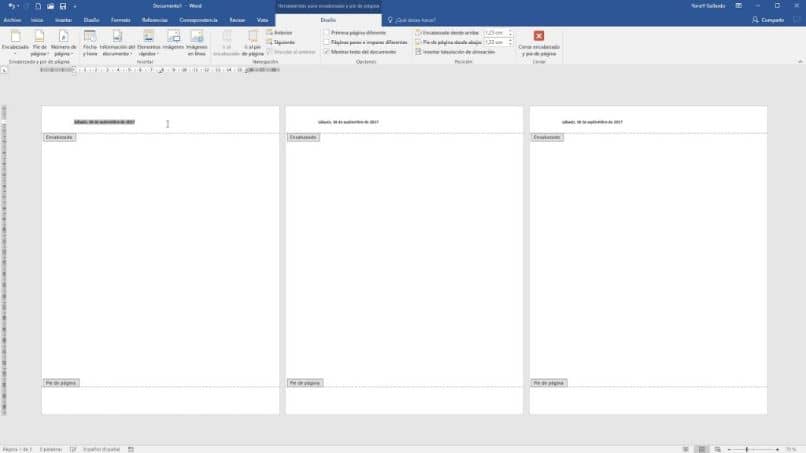Click Vincular al anterior option

point(291,52)
